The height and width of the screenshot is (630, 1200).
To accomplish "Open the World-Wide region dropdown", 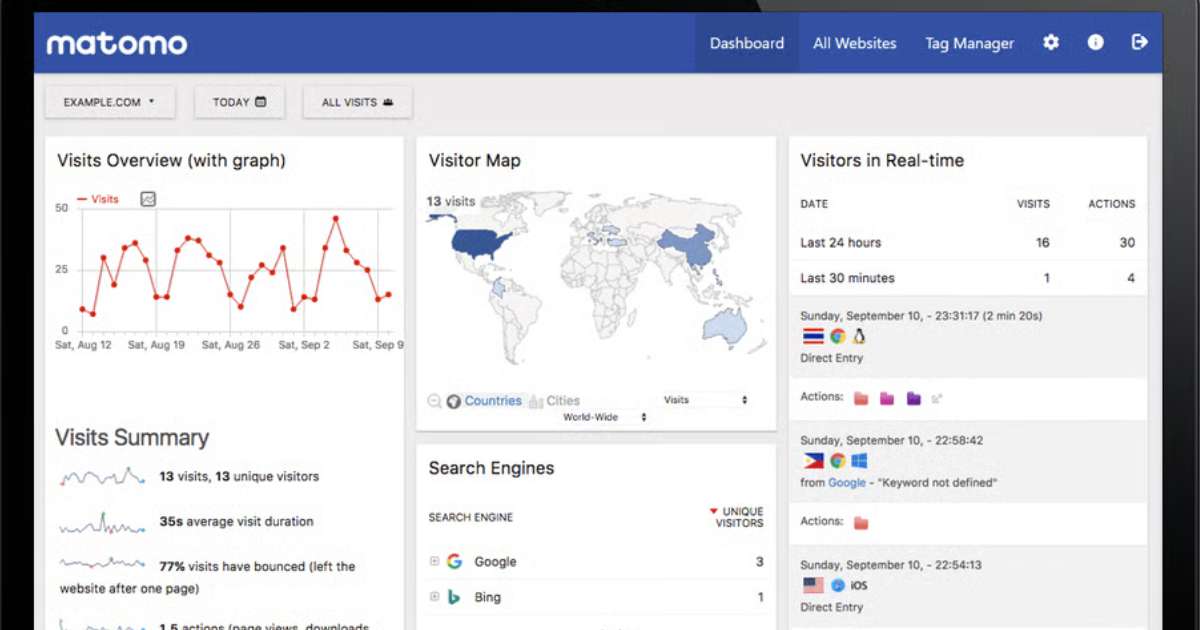I will pyautogui.click(x=605, y=417).
